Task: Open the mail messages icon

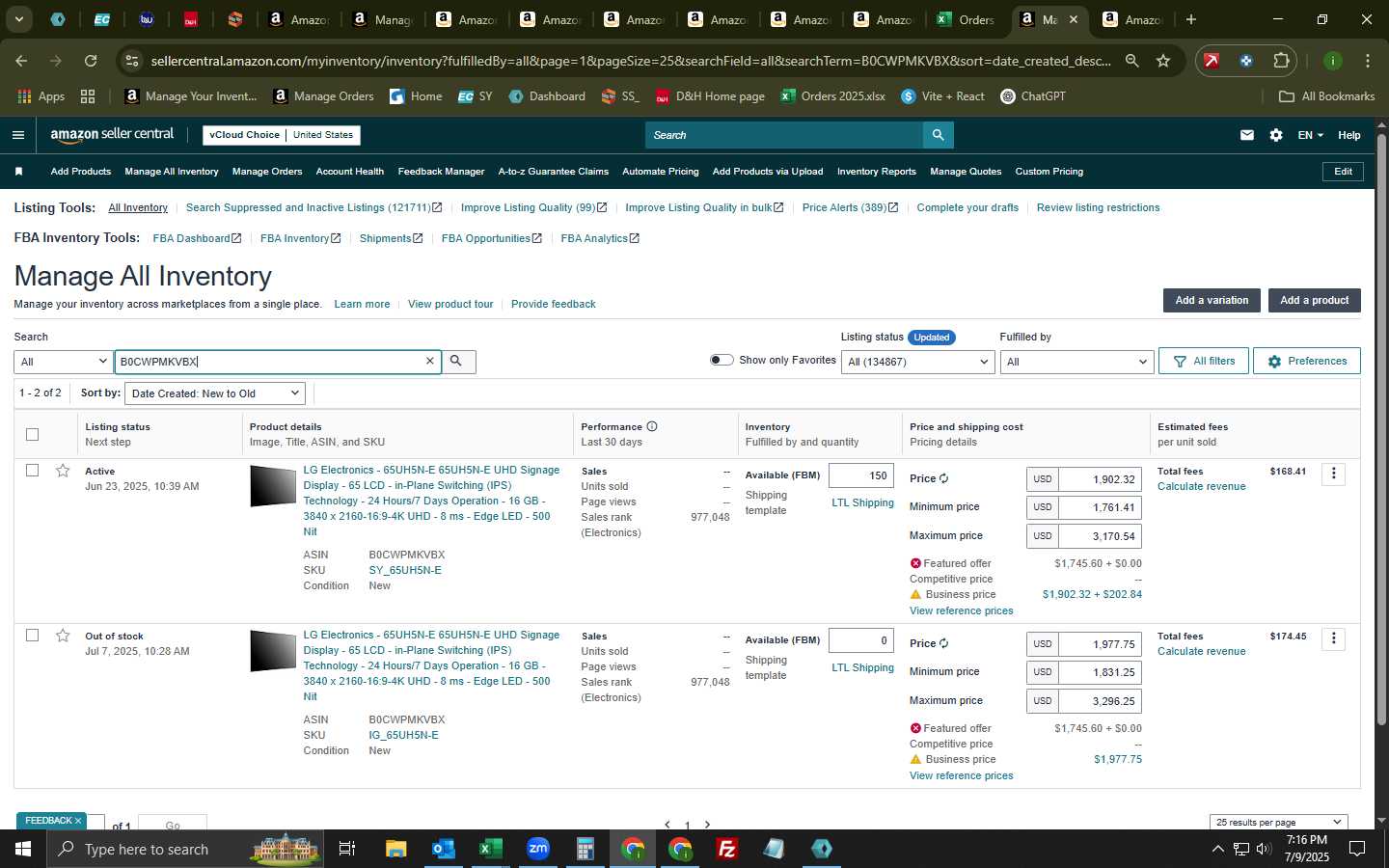Action: [x=1247, y=135]
